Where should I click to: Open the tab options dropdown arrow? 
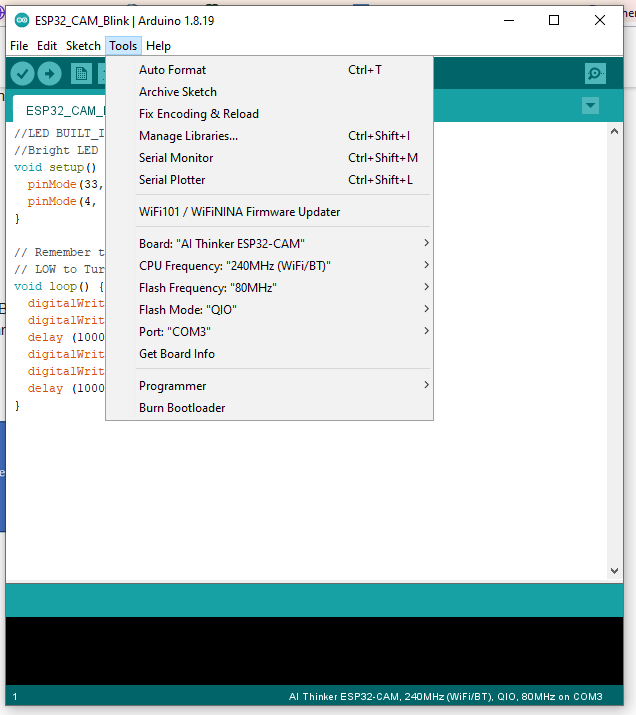[590, 105]
